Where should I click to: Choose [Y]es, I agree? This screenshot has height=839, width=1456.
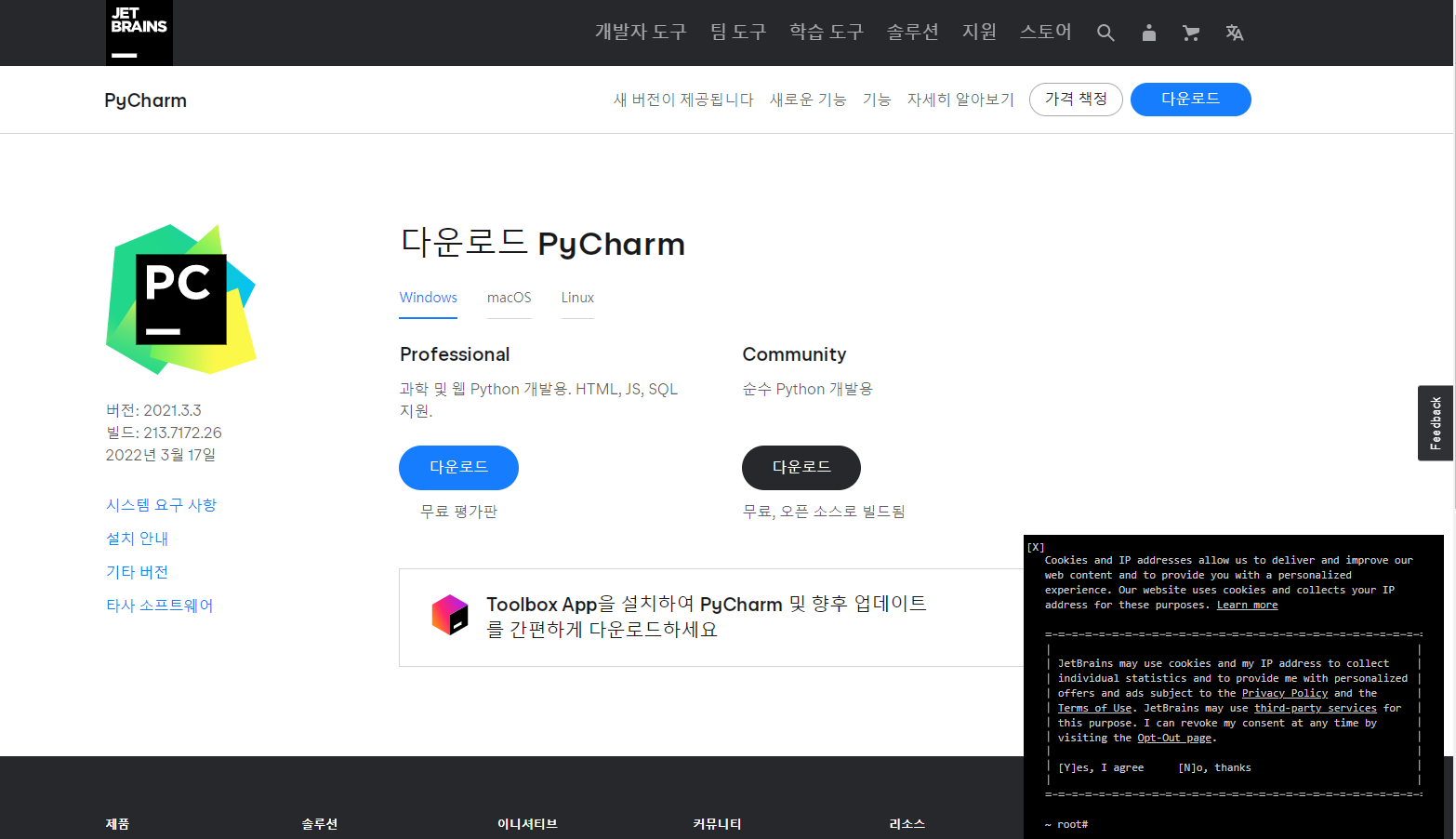(x=1101, y=768)
